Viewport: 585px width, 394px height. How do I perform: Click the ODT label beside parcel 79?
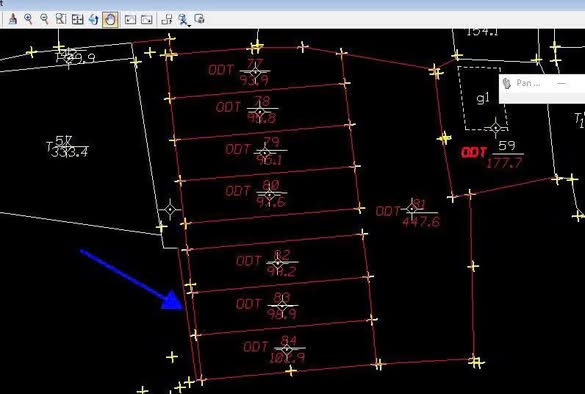tap(238, 150)
